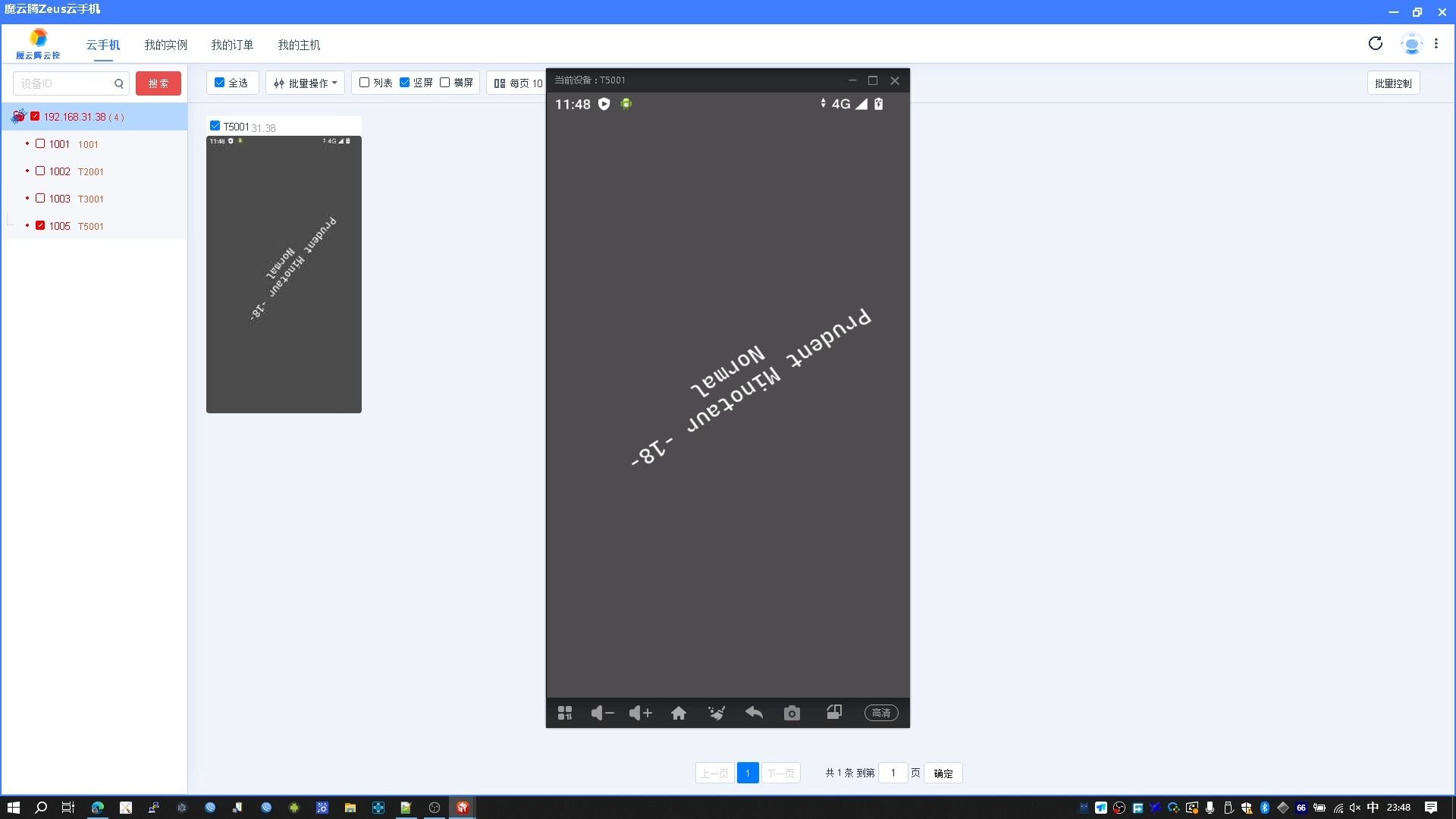The image size is (1456, 819).
Task: Click the screenshot capture icon
Action: pos(792,712)
